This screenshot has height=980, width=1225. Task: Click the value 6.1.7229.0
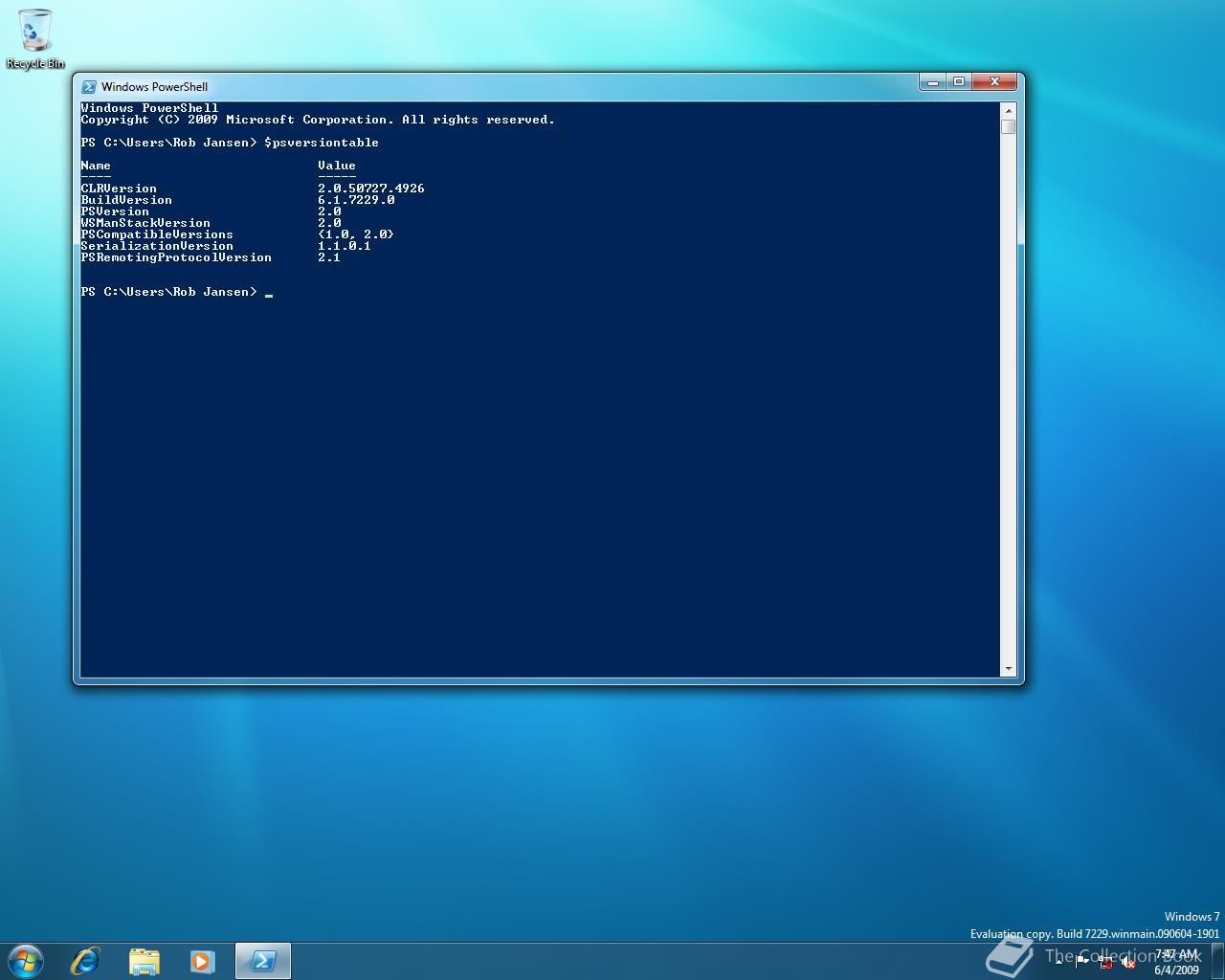[x=356, y=200]
